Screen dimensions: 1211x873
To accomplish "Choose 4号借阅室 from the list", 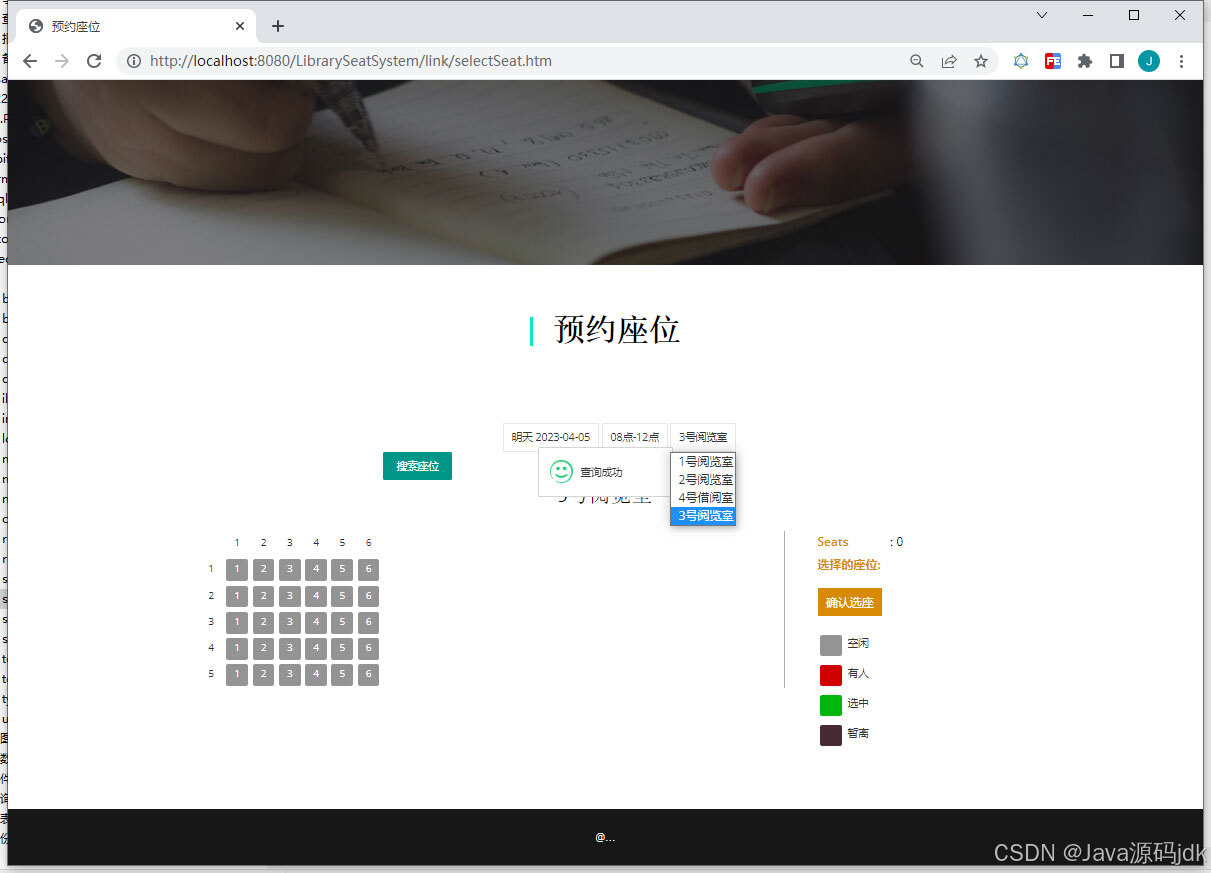I will coord(704,498).
